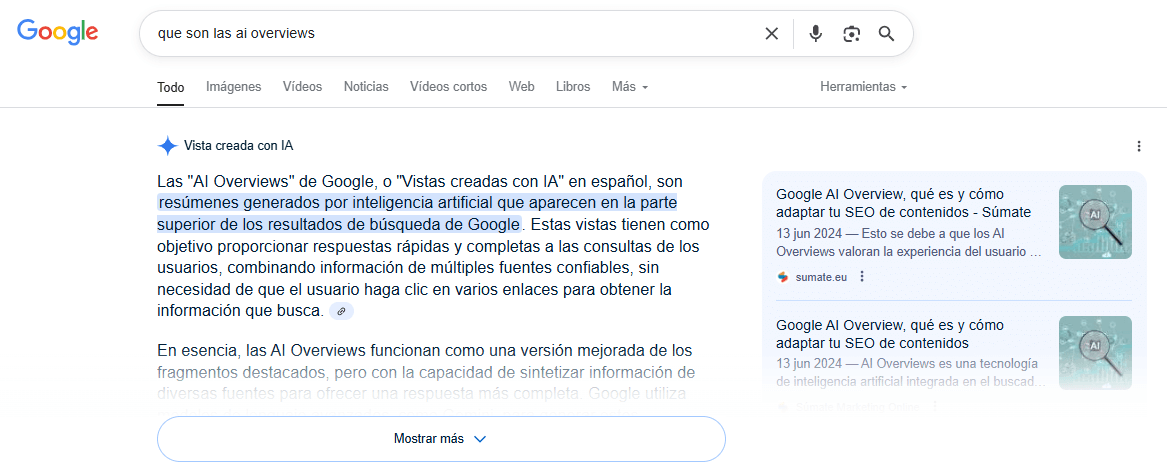
Task: Click the Google logo
Action: [x=57, y=32]
